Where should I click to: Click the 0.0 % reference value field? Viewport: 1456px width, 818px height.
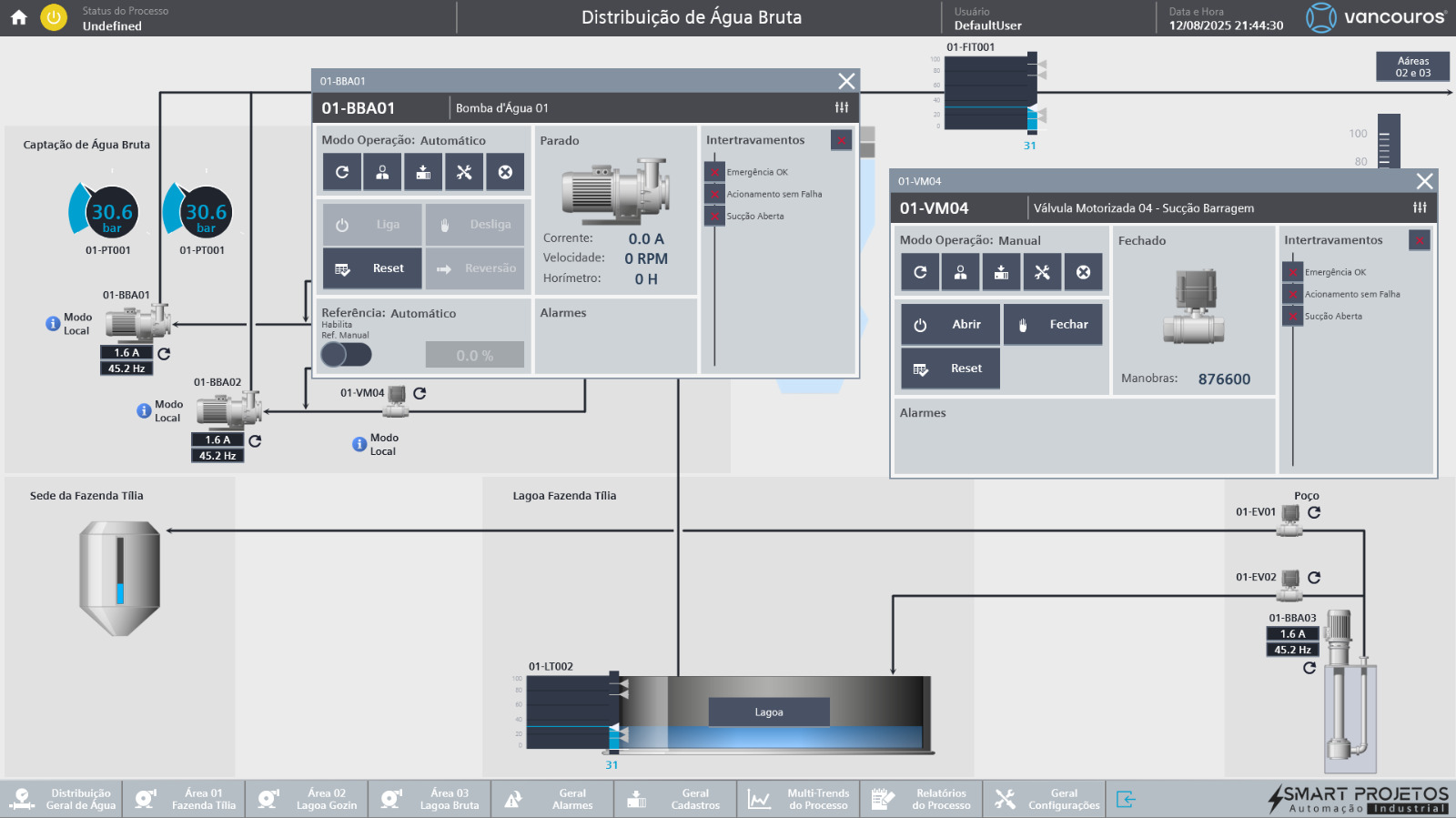[474, 355]
